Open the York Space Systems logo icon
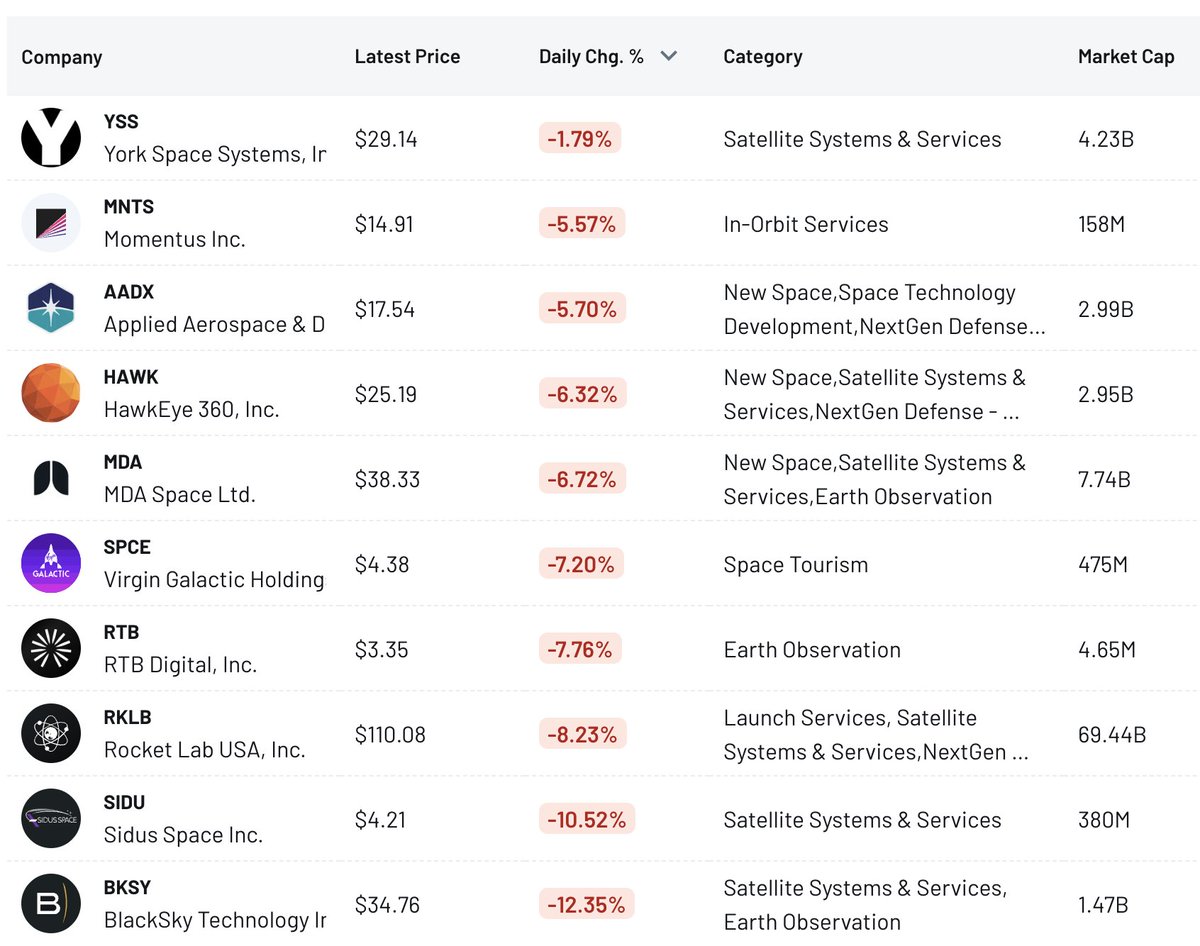Image resolution: width=1200 pixels, height=946 pixels. (x=51, y=139)
